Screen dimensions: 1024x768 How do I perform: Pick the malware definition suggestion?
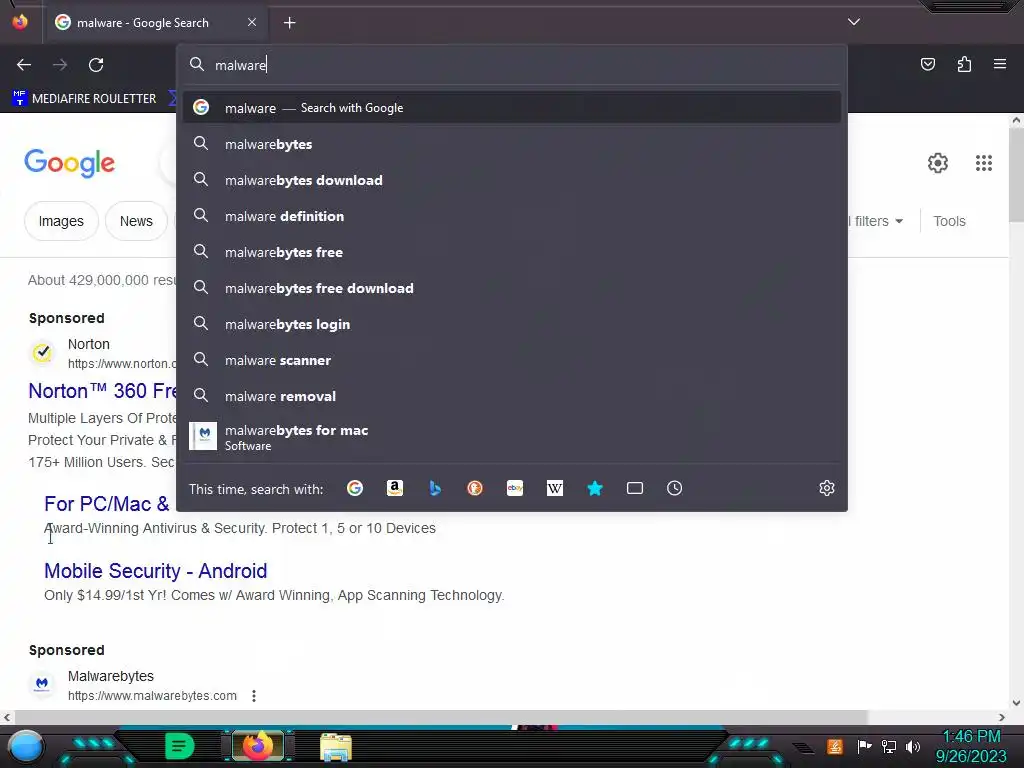[512, 216]
